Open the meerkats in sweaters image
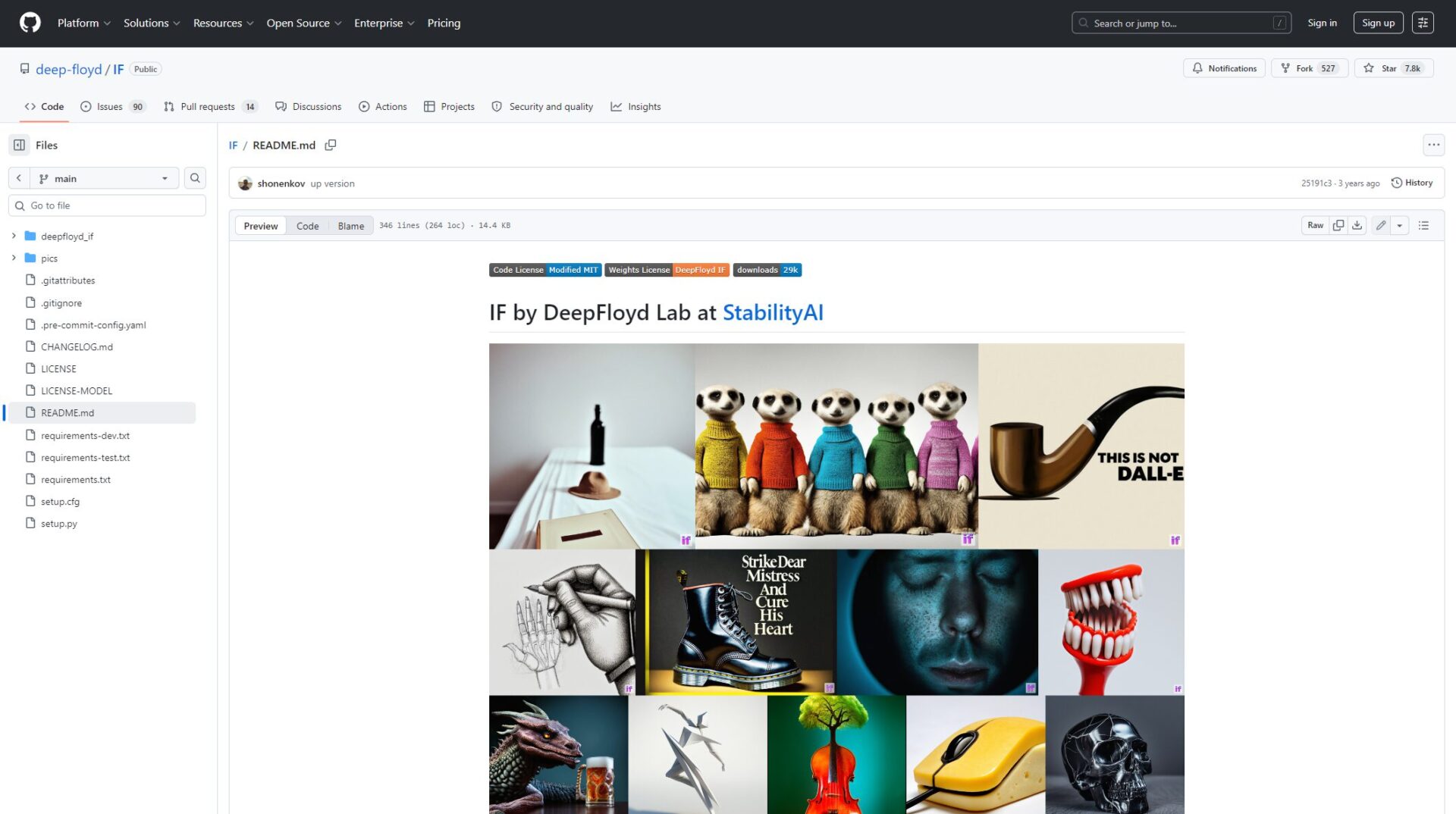Screen dimensions: 1456x814 point(836,446)
